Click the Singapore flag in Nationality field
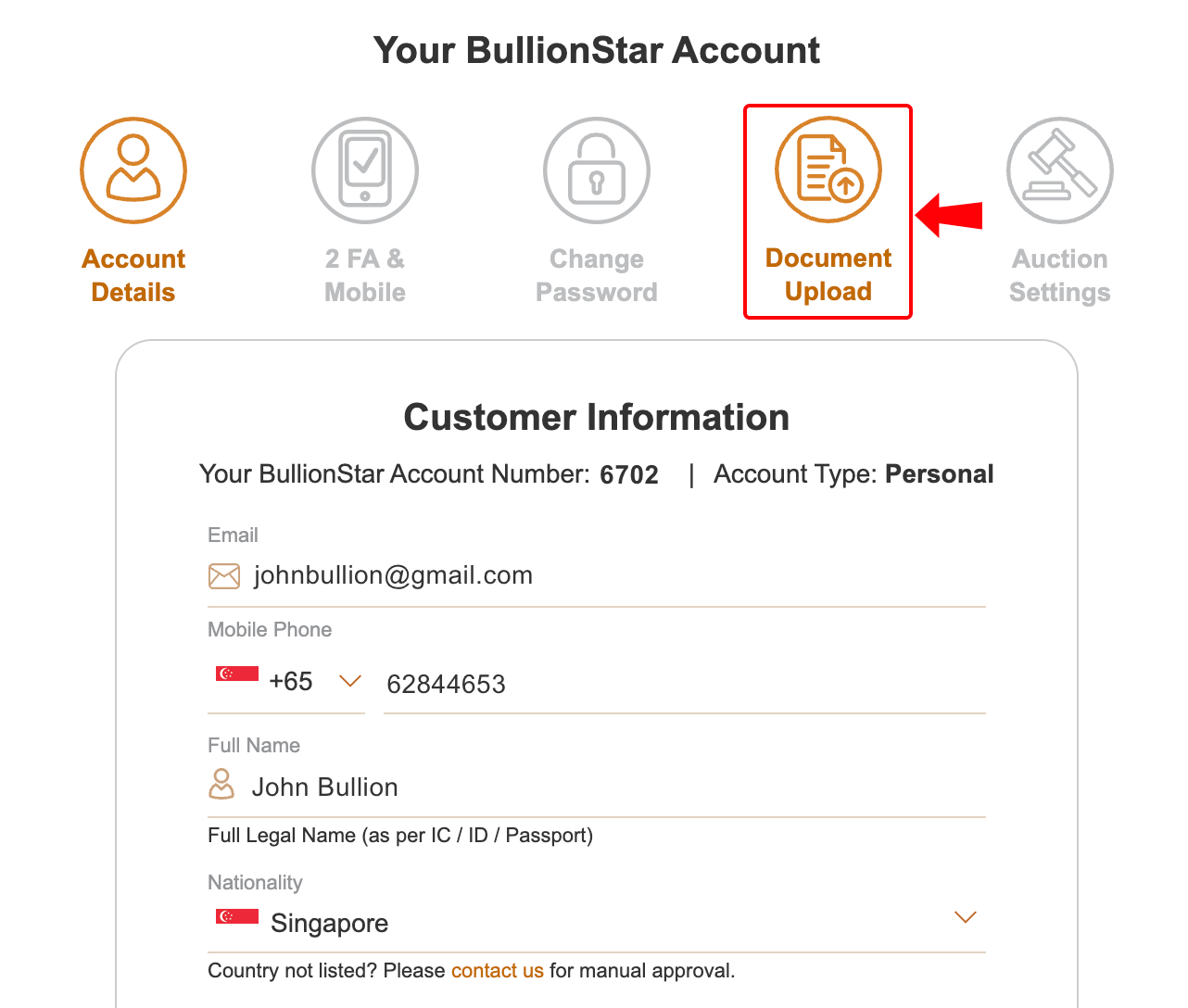The width and height of the screenshot is (1188, 1008). (237, 916)
